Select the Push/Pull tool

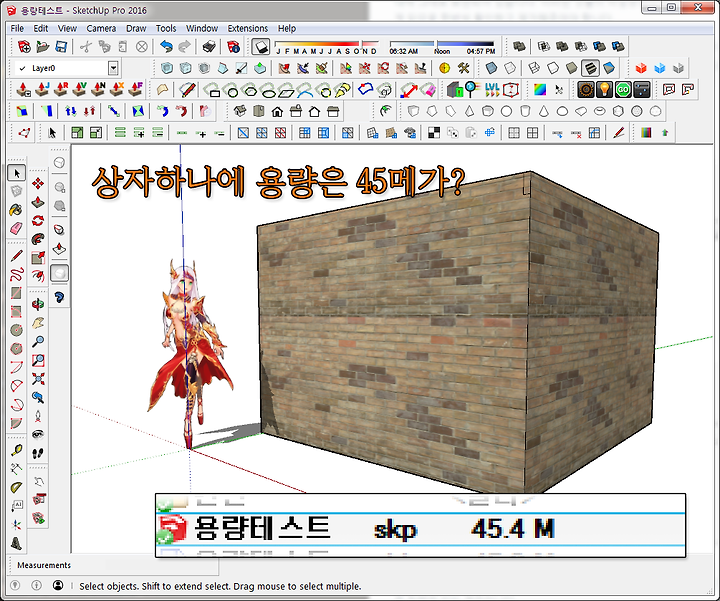[x=38, y=202]
